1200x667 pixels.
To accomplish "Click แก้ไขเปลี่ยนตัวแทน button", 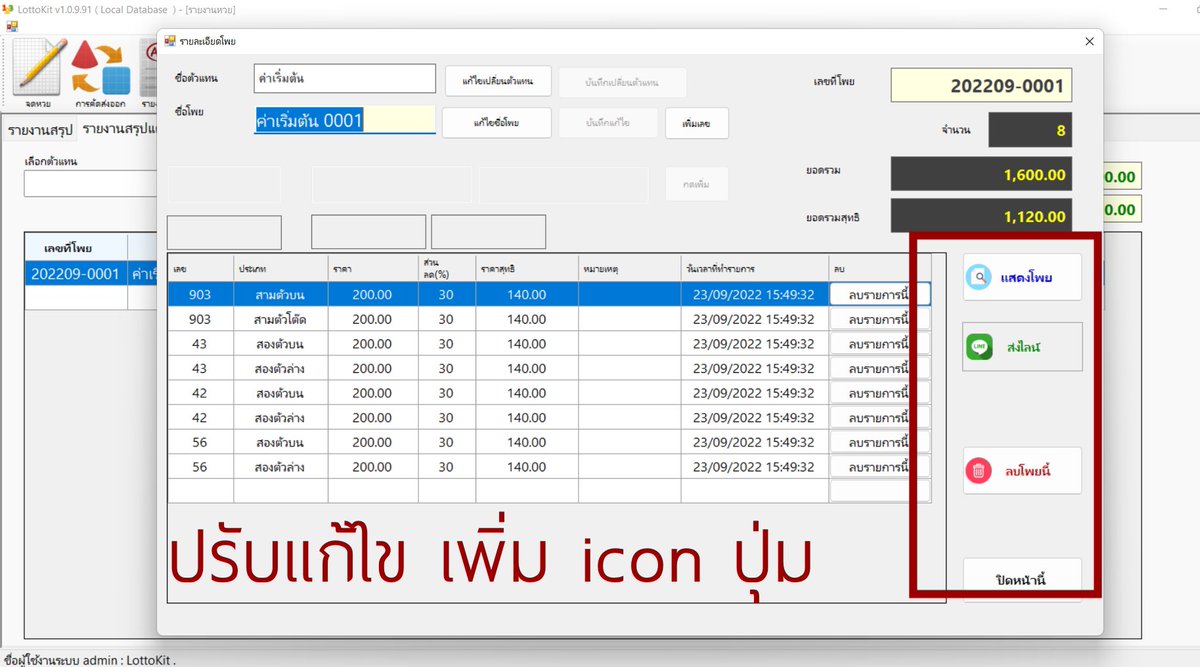I will [497, 81].
